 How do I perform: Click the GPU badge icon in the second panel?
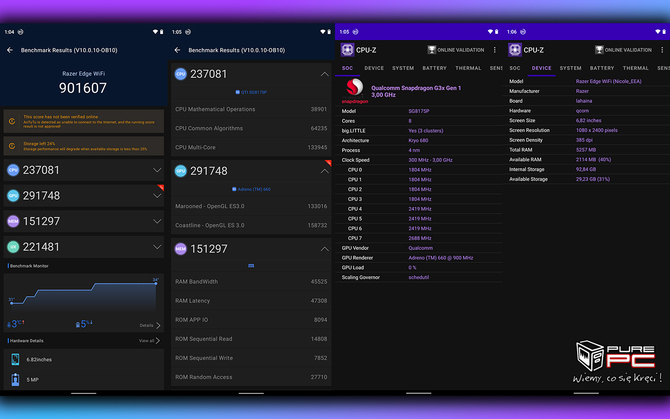(181, 171)
